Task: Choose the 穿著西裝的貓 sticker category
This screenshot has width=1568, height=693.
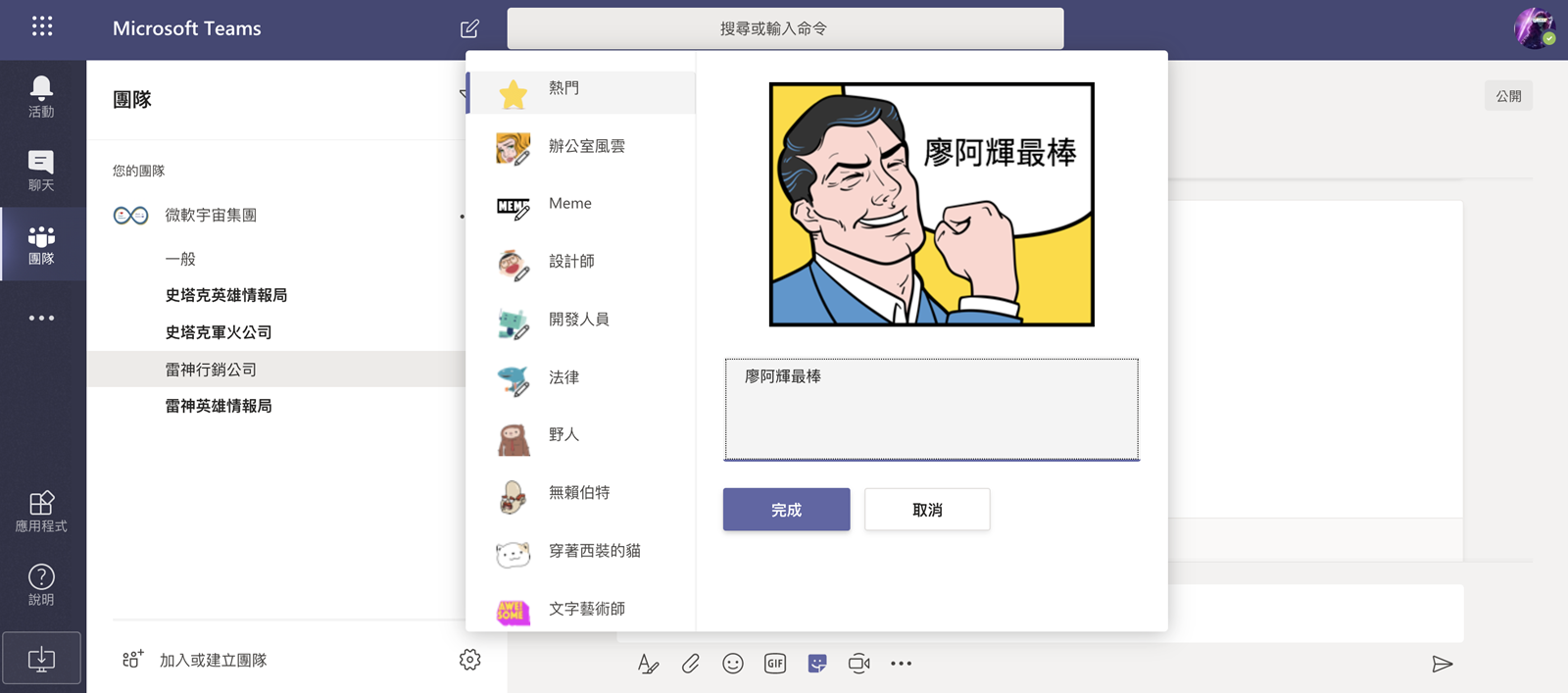Action: pos(594,551)
